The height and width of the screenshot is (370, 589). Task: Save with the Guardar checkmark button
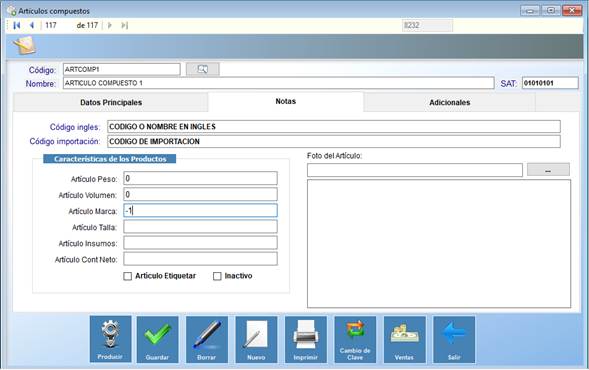click(x=157, y=339)
